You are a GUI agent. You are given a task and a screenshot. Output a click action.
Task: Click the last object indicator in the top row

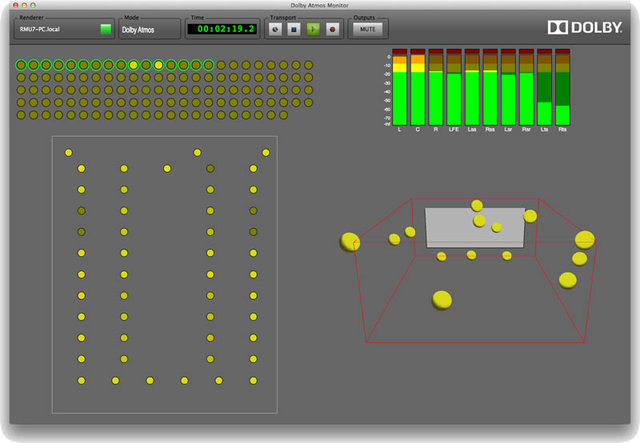point(309,65)
